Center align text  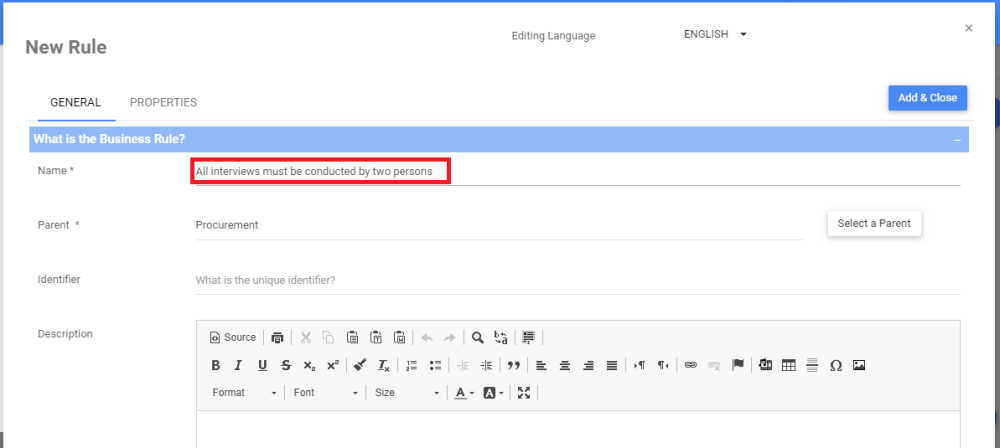point(565,366)
